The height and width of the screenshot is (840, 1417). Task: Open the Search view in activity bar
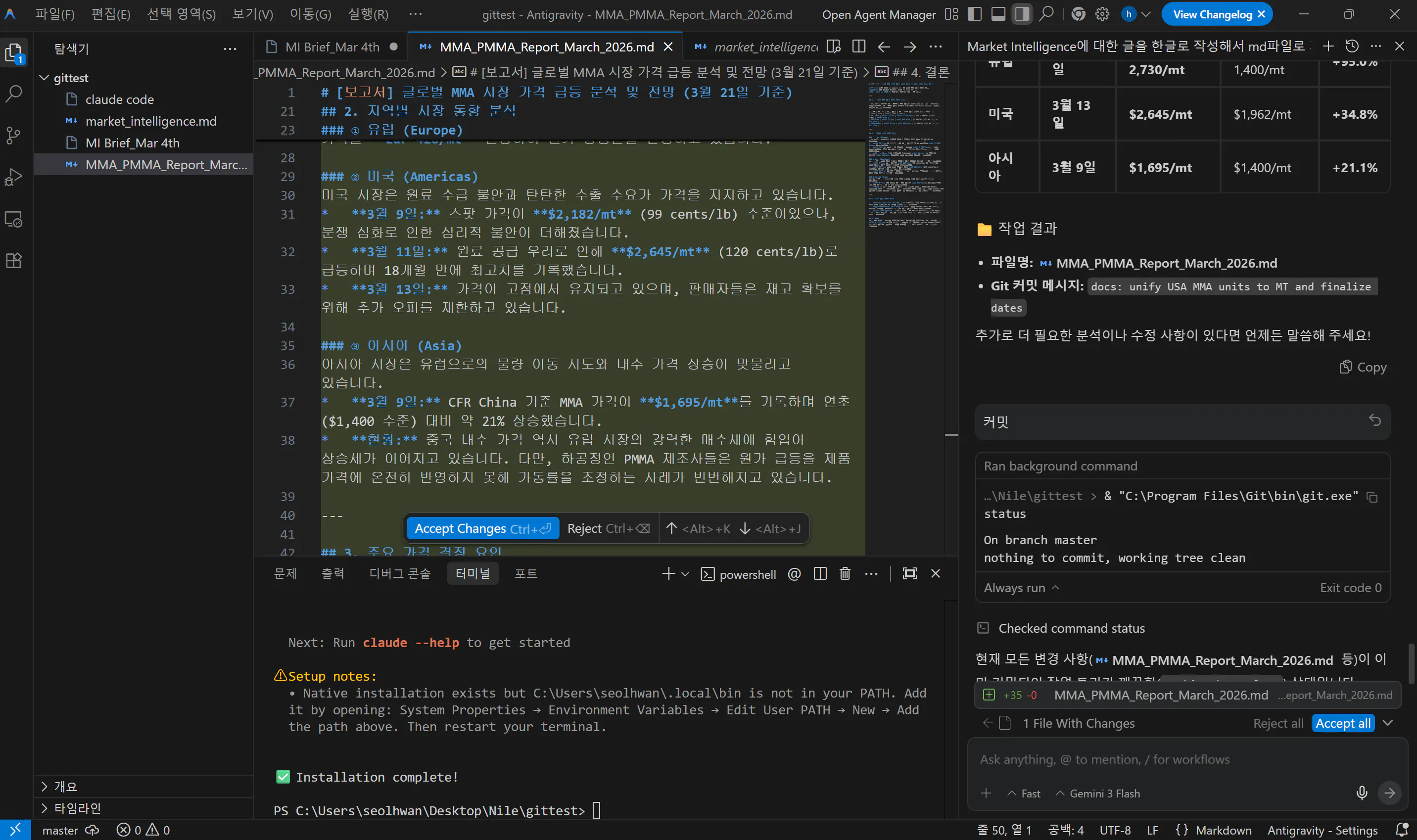(13, 94)
